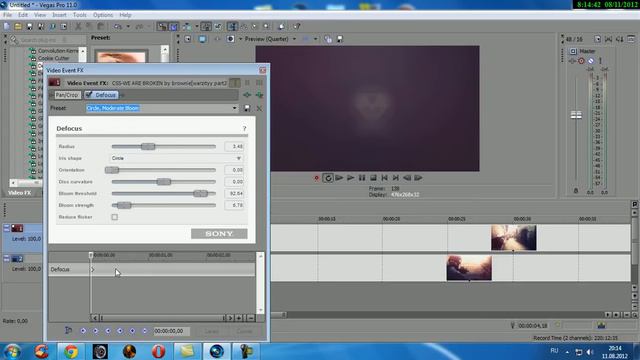Toggle Automatic Crossfades toolbar button
This screenshot has width=640, height=360.
tap(173, 27)
